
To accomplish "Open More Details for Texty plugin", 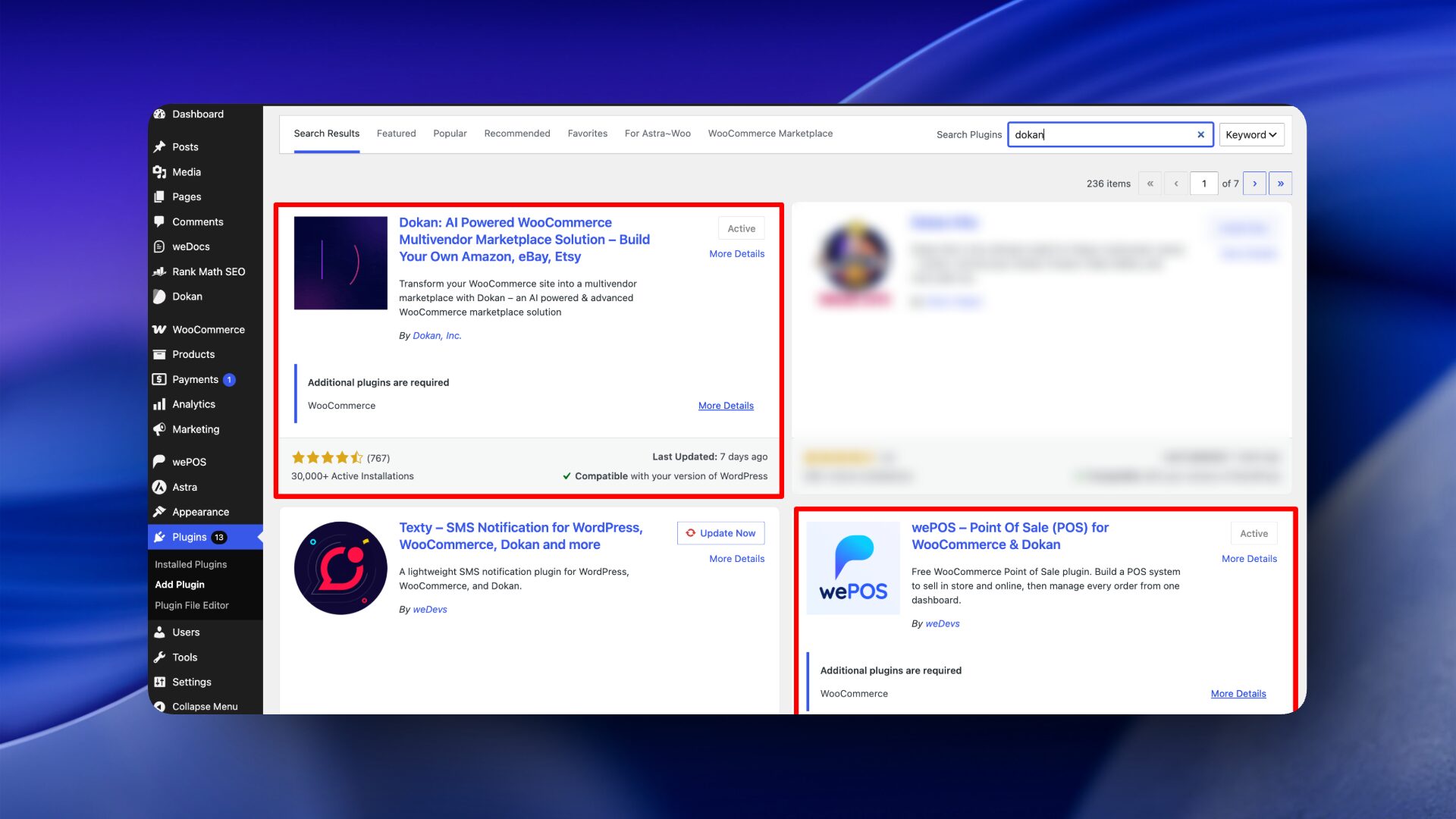I will click(x=737, y=559).
